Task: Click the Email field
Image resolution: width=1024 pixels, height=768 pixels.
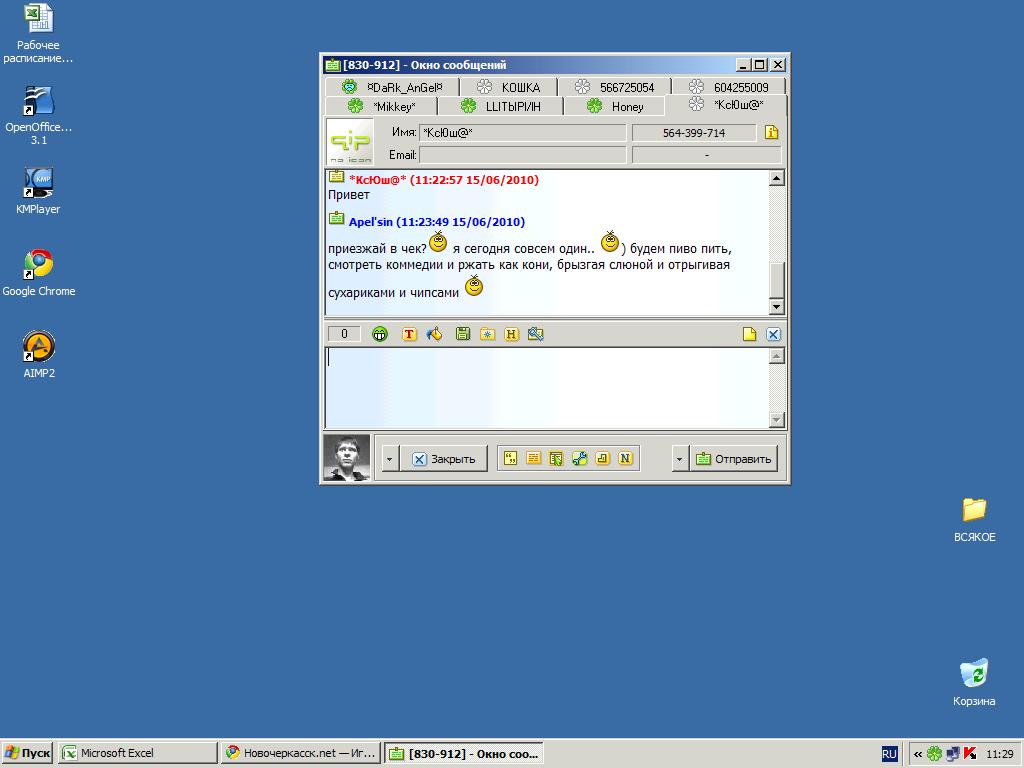Action: click(522, 155)
